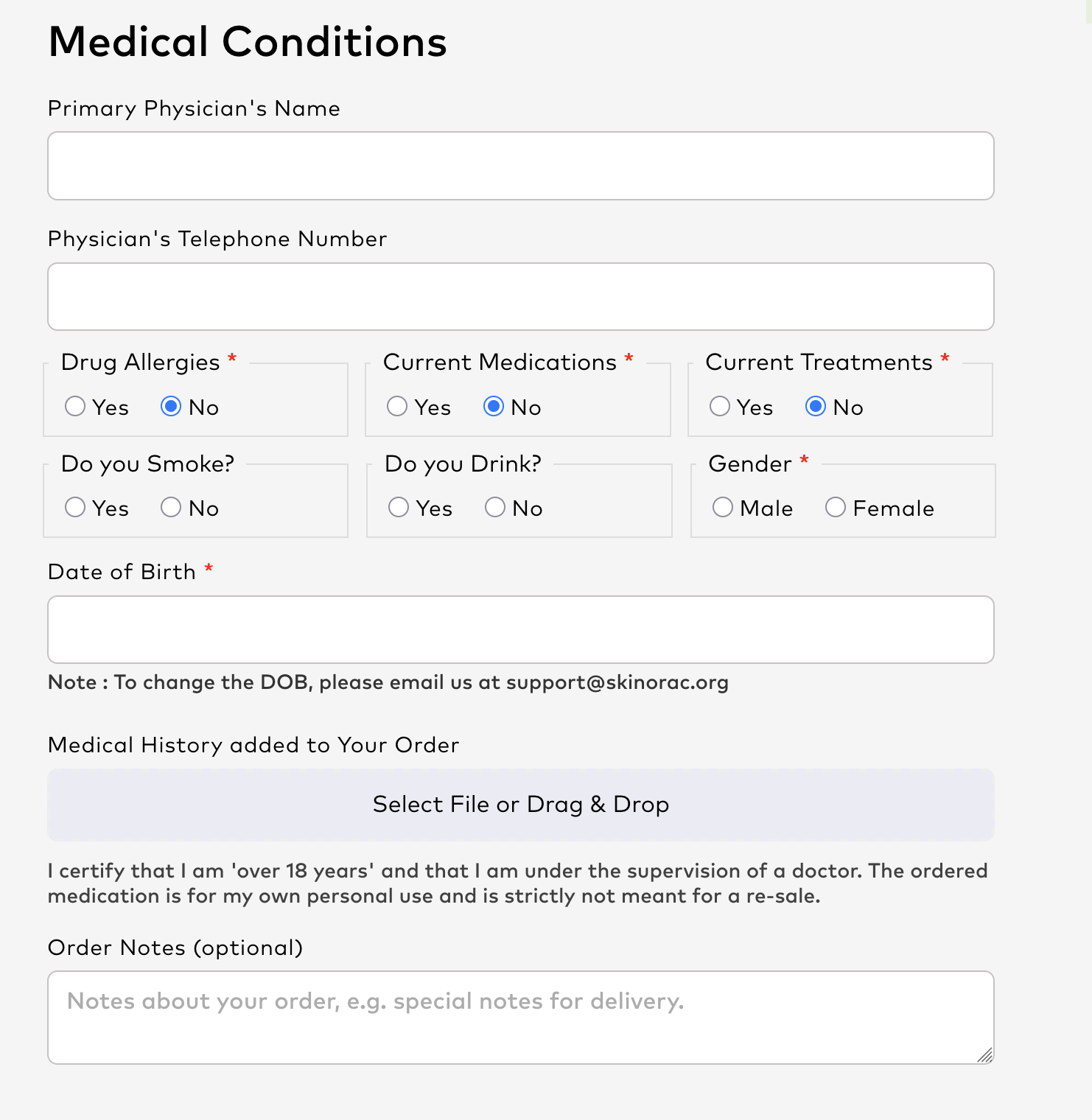Click inside the Order Notes textarea
Viewport: 1092px width, 1120px height.
521,1018
